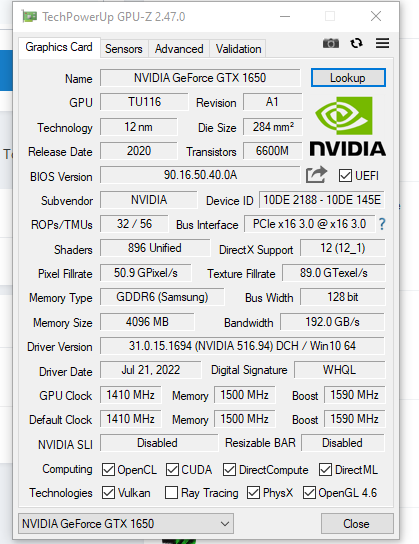This screenshot has width=419, height=544.
Task: Click the Name field NVIDIA GeForce GTX 1650
Action: tap(200, 78)
